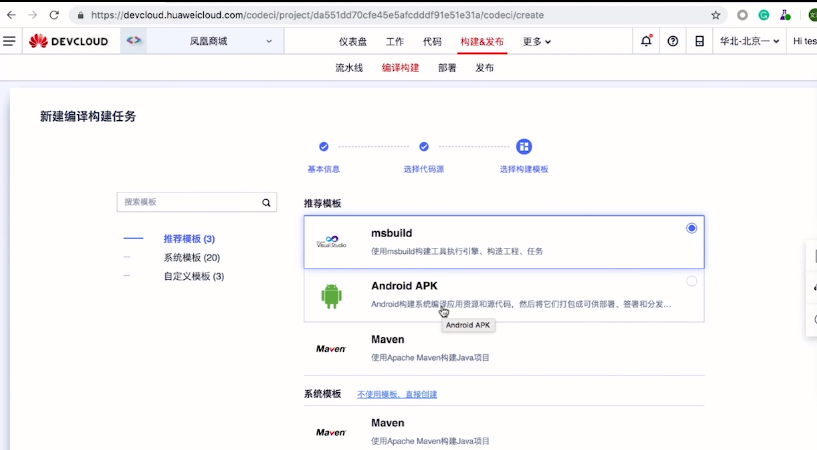Select the 系统模板 (20) category
The height and width of the screenshot is (450, 817).
pyautogui.click(x=192, y=258)
